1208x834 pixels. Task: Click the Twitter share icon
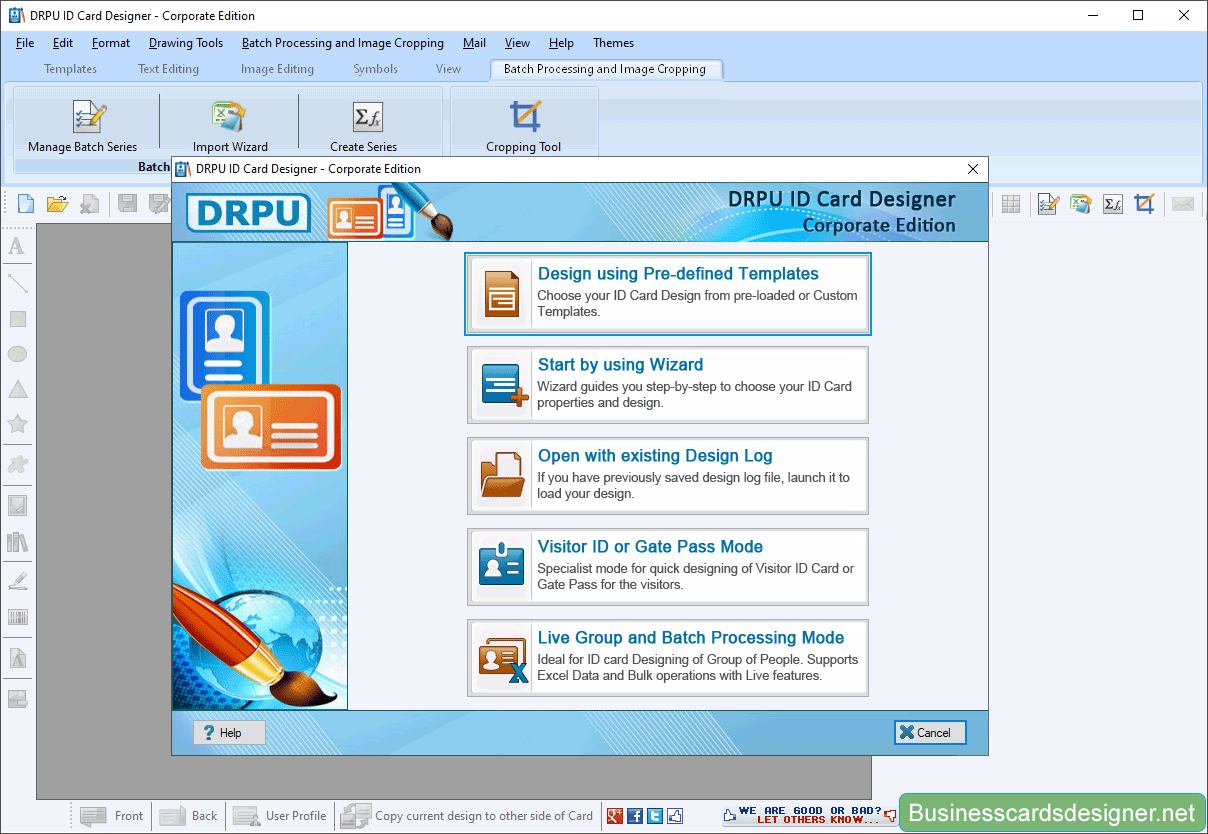pos(655,816)
